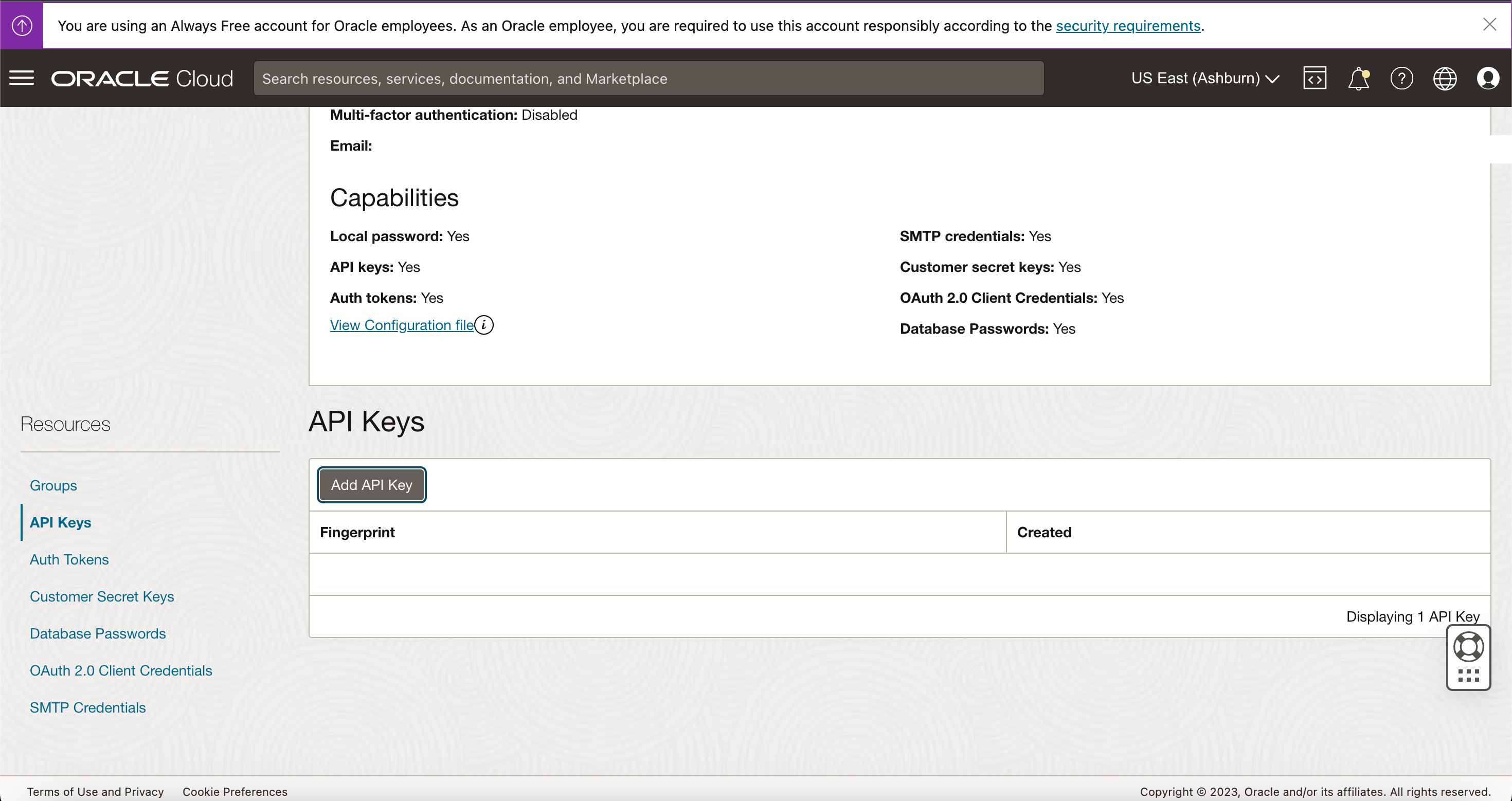Expand the US East (Ashburn) region selector
This screenshot has height=801, width=1512.
[x=1205, y=78]
